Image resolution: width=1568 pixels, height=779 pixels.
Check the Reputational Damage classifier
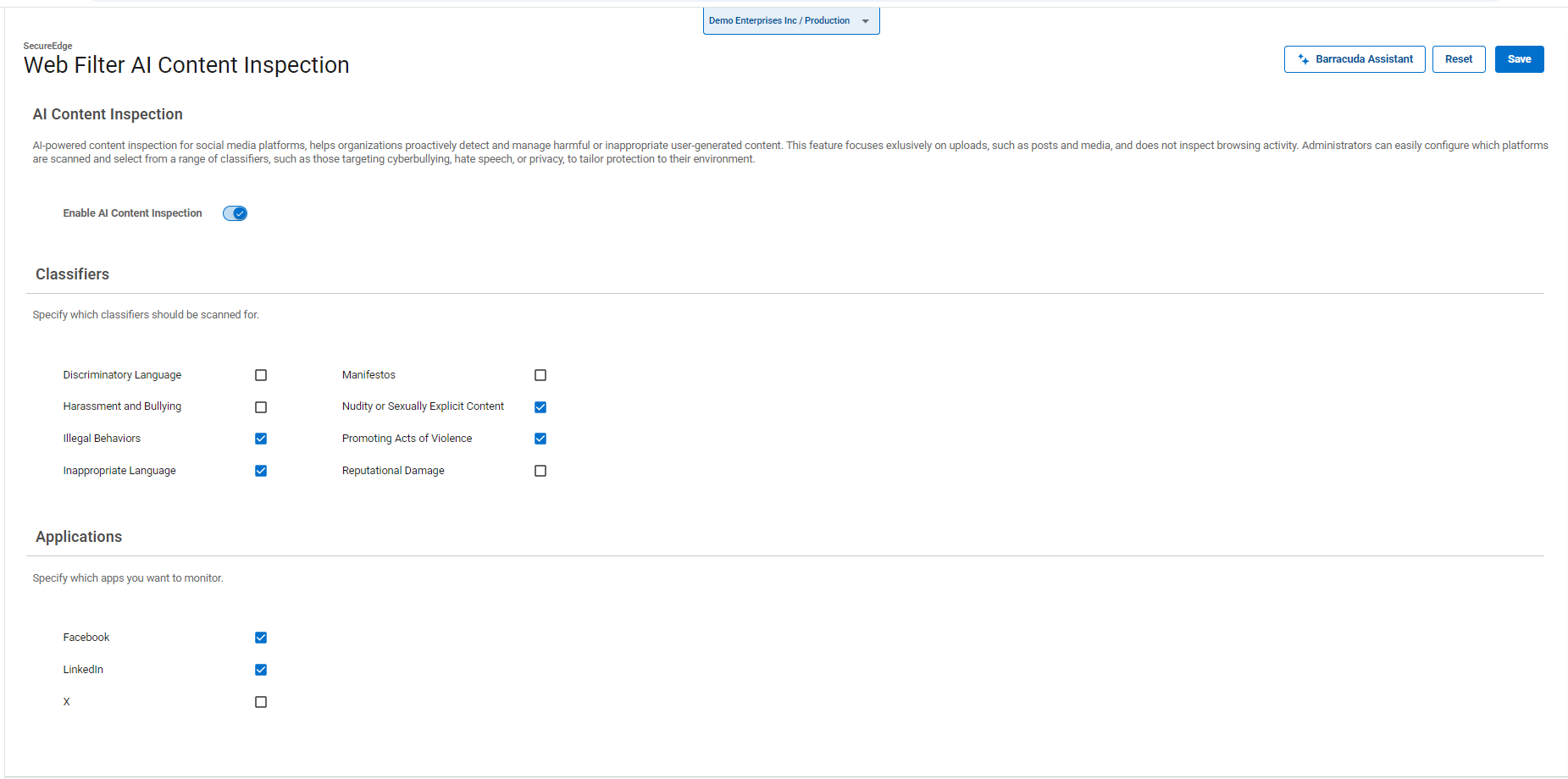tap(540, 471)
